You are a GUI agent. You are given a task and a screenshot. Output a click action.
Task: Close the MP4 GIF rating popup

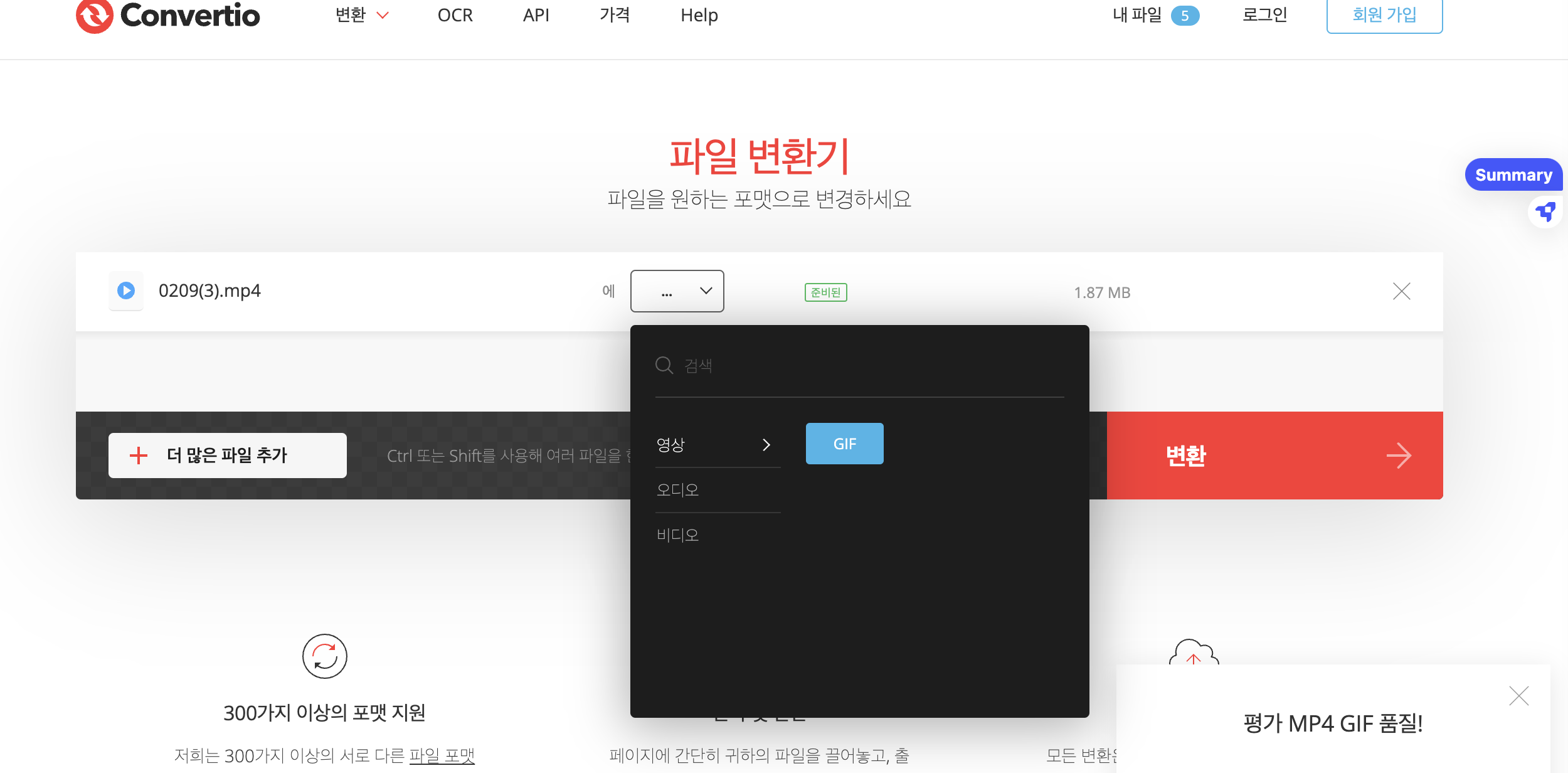click(1518, 696)
